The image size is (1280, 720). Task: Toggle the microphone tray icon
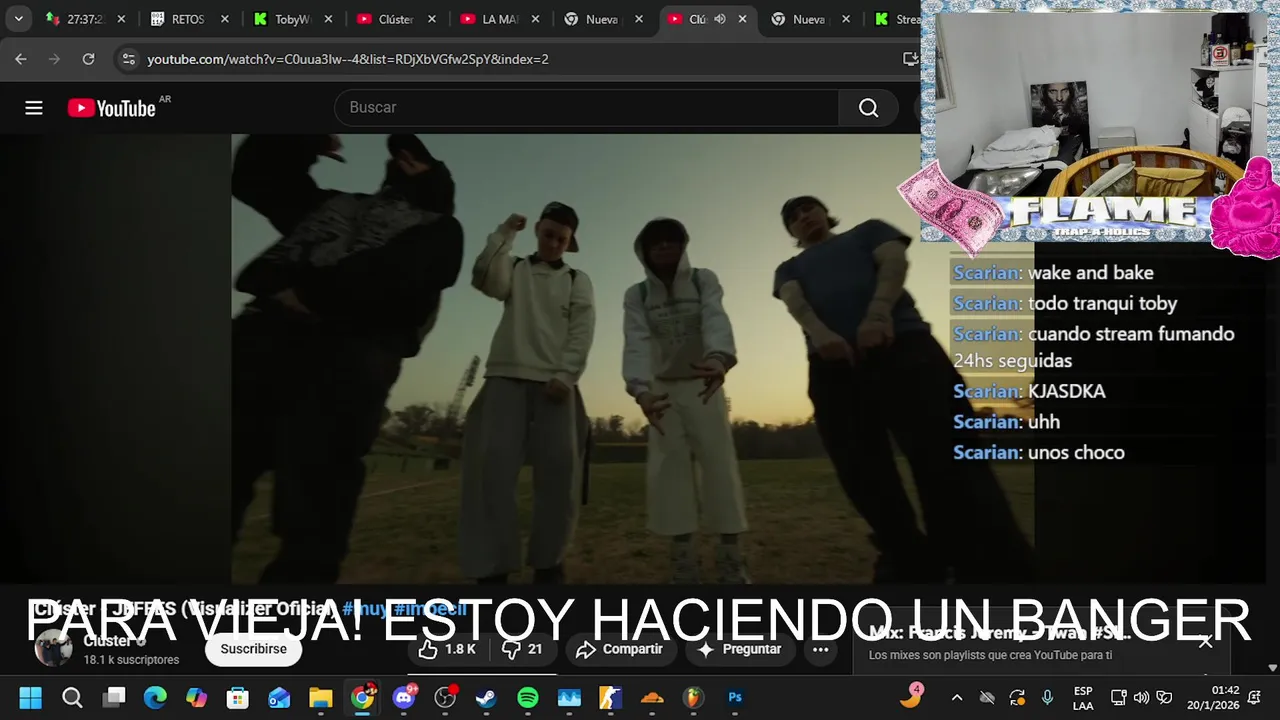[1047, 698]
